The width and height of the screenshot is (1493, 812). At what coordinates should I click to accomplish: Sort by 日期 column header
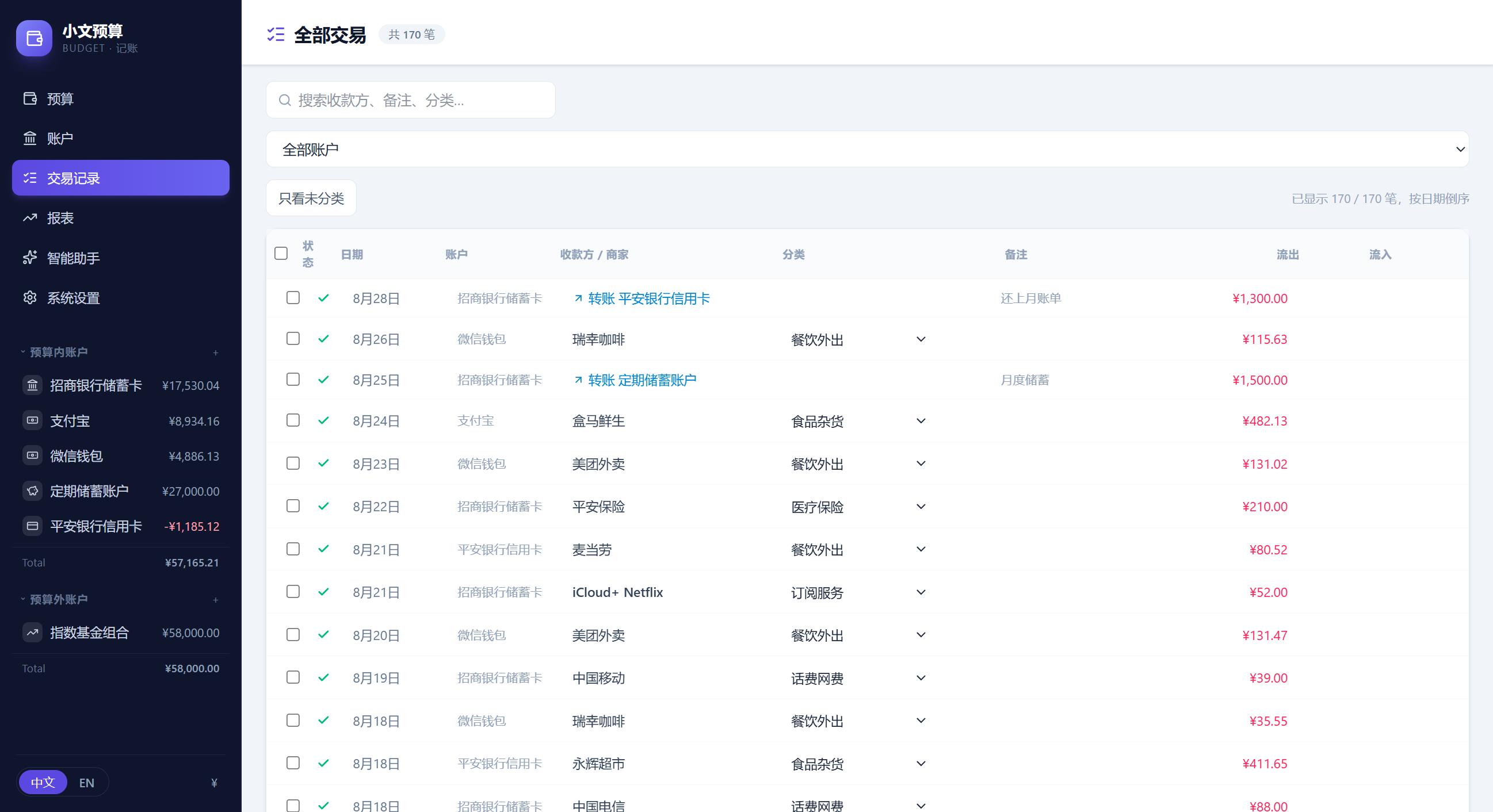click(352, 254)
